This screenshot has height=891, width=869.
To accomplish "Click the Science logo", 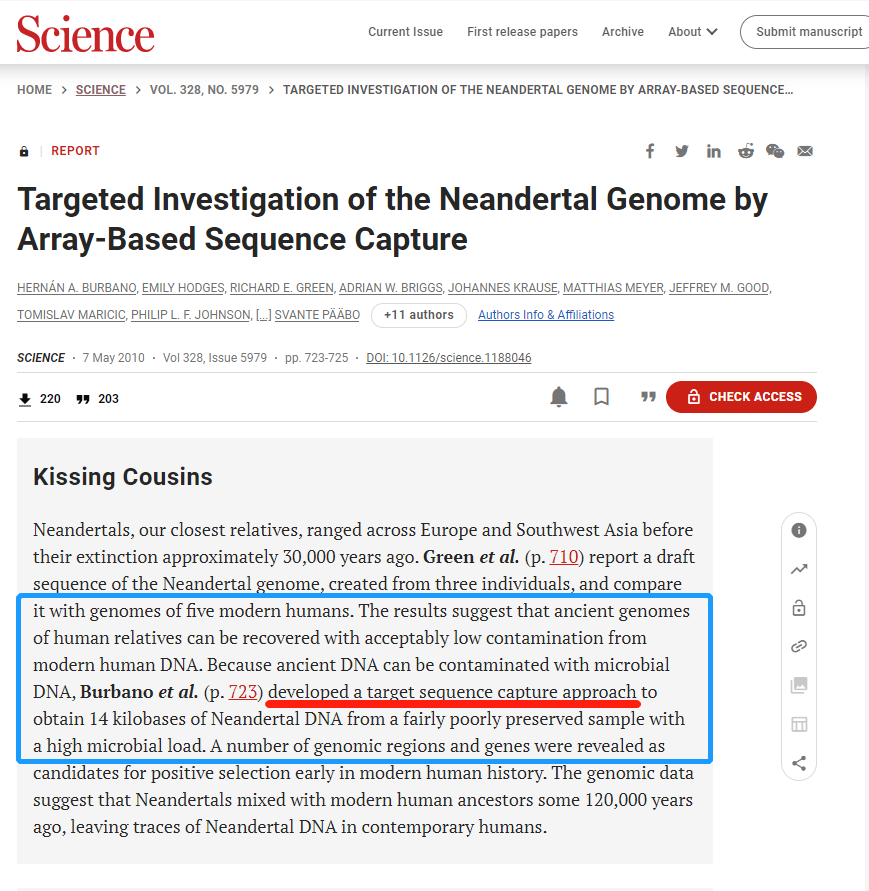I will 86,33.
